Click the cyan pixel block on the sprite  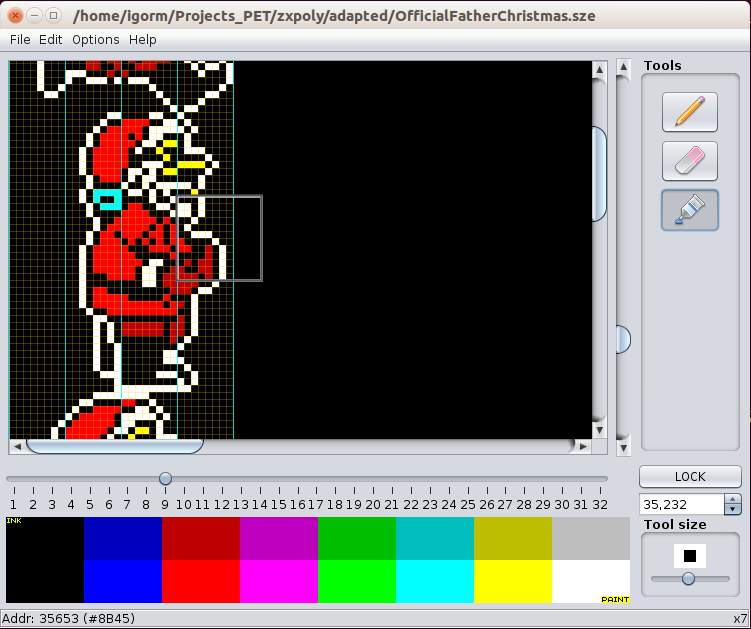click(107, 199)
